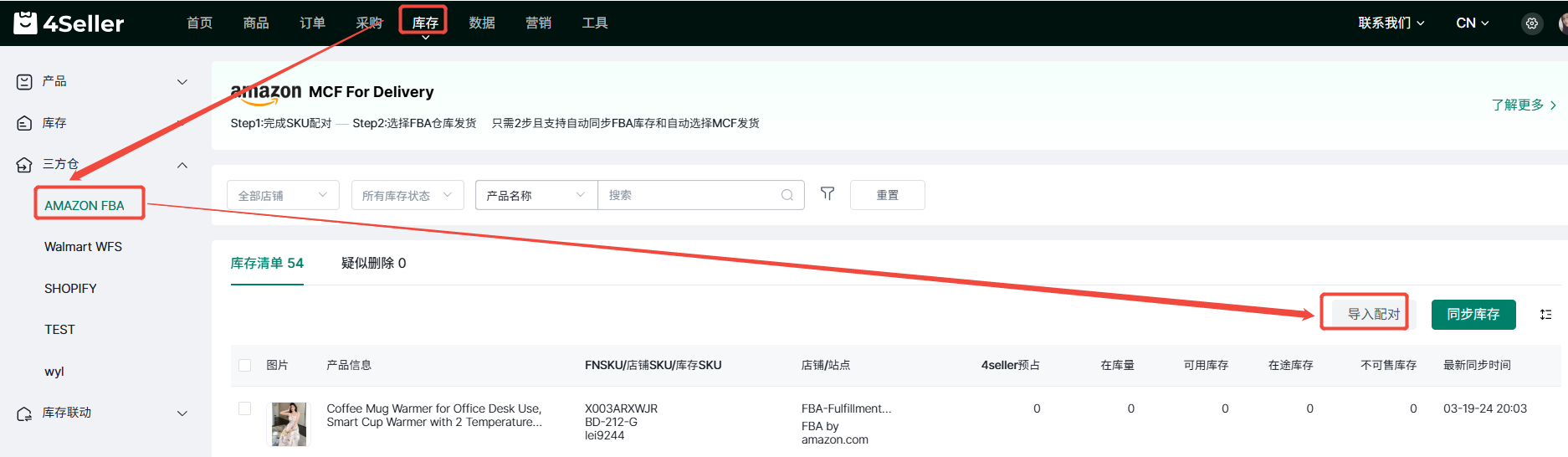Click the 库存联动 sidebar icon

coord(24,413)
